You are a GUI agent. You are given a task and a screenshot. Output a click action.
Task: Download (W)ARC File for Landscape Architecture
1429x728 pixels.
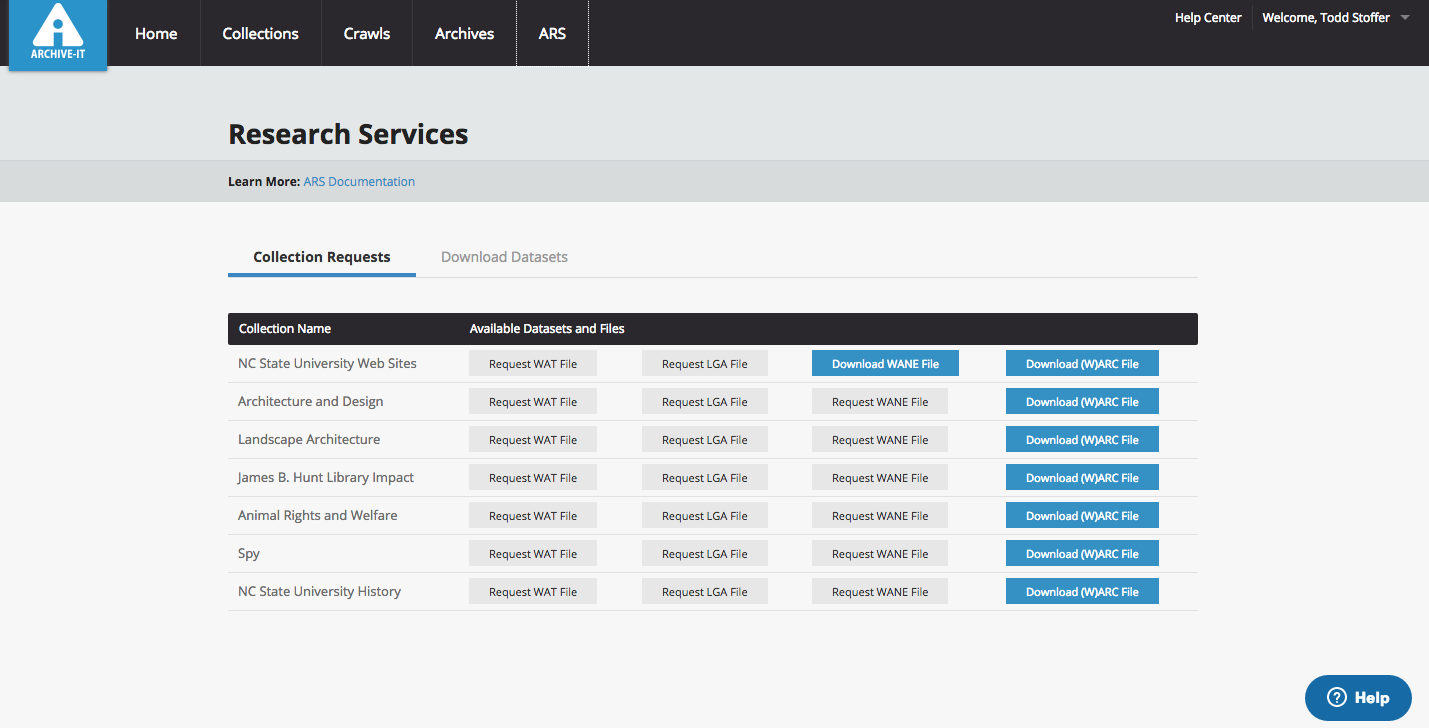(1082, 440)
